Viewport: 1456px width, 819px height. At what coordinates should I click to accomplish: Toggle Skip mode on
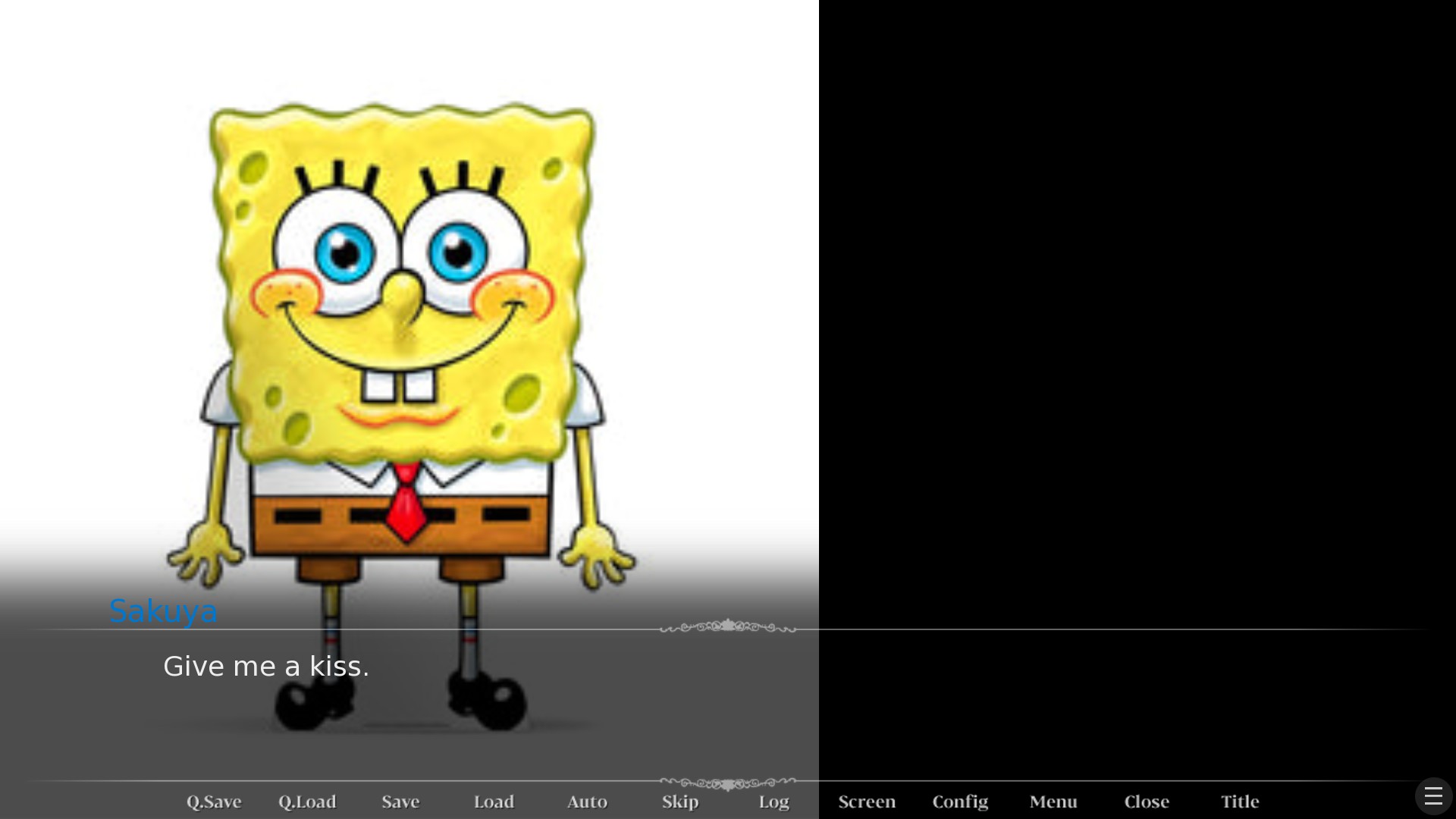coord(680,802)
